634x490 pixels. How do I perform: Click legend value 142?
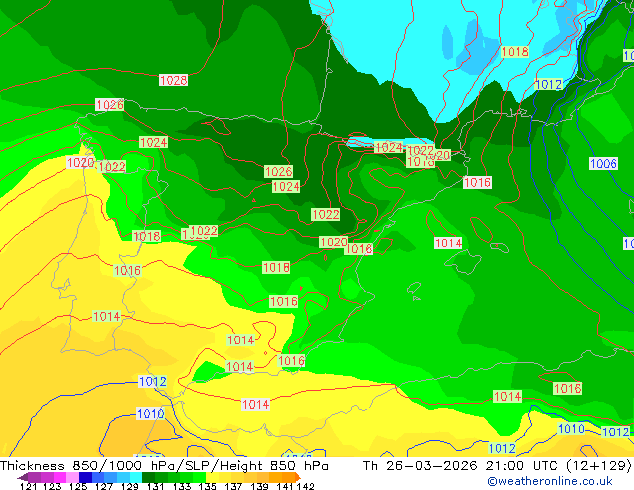click(x=305, y=486)
